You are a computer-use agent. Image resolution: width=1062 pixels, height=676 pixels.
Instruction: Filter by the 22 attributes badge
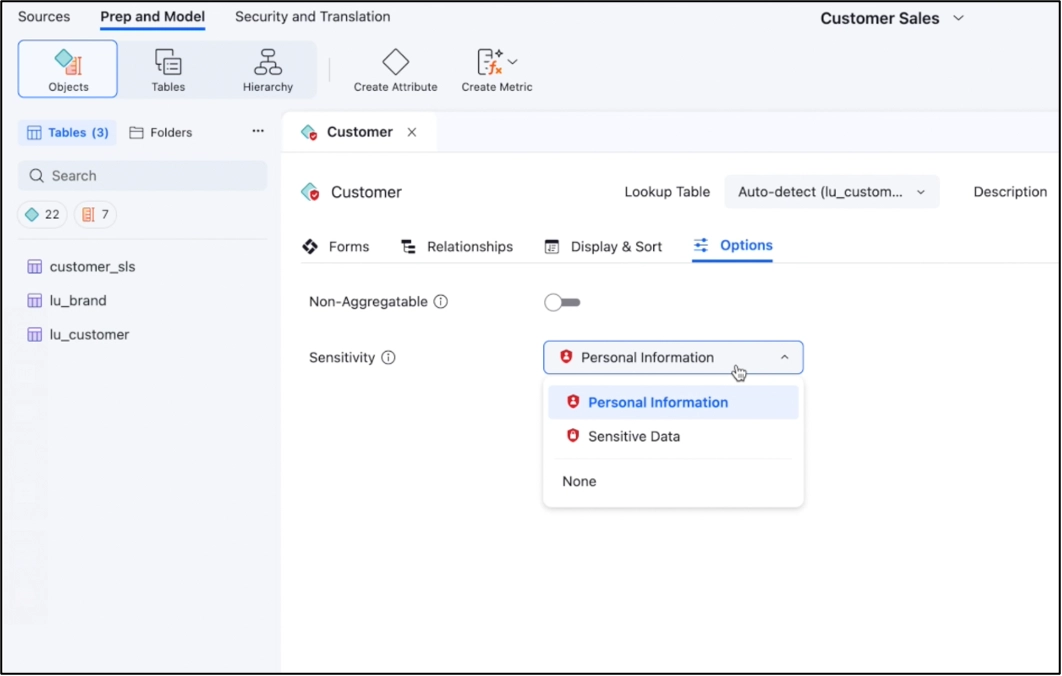coord(42,214)
